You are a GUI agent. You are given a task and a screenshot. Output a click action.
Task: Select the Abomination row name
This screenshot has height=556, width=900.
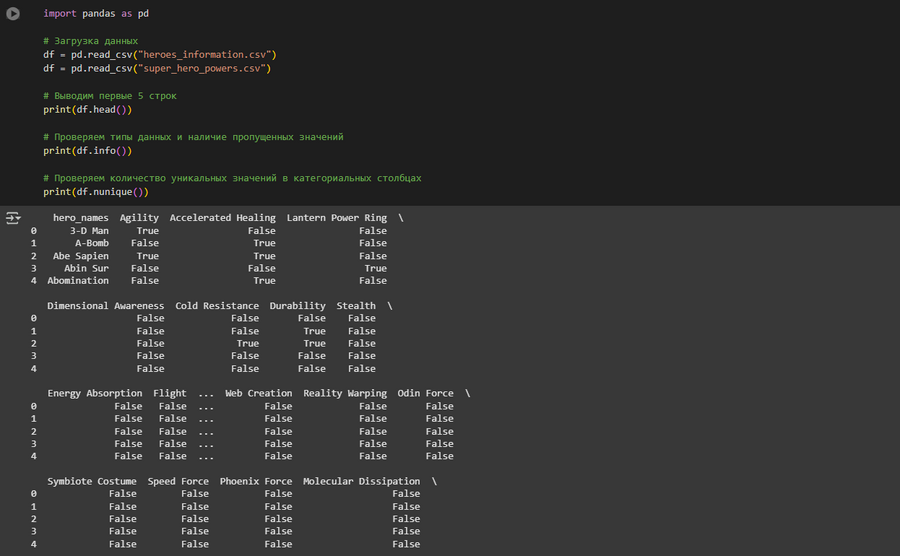click(x=78, y=281)
